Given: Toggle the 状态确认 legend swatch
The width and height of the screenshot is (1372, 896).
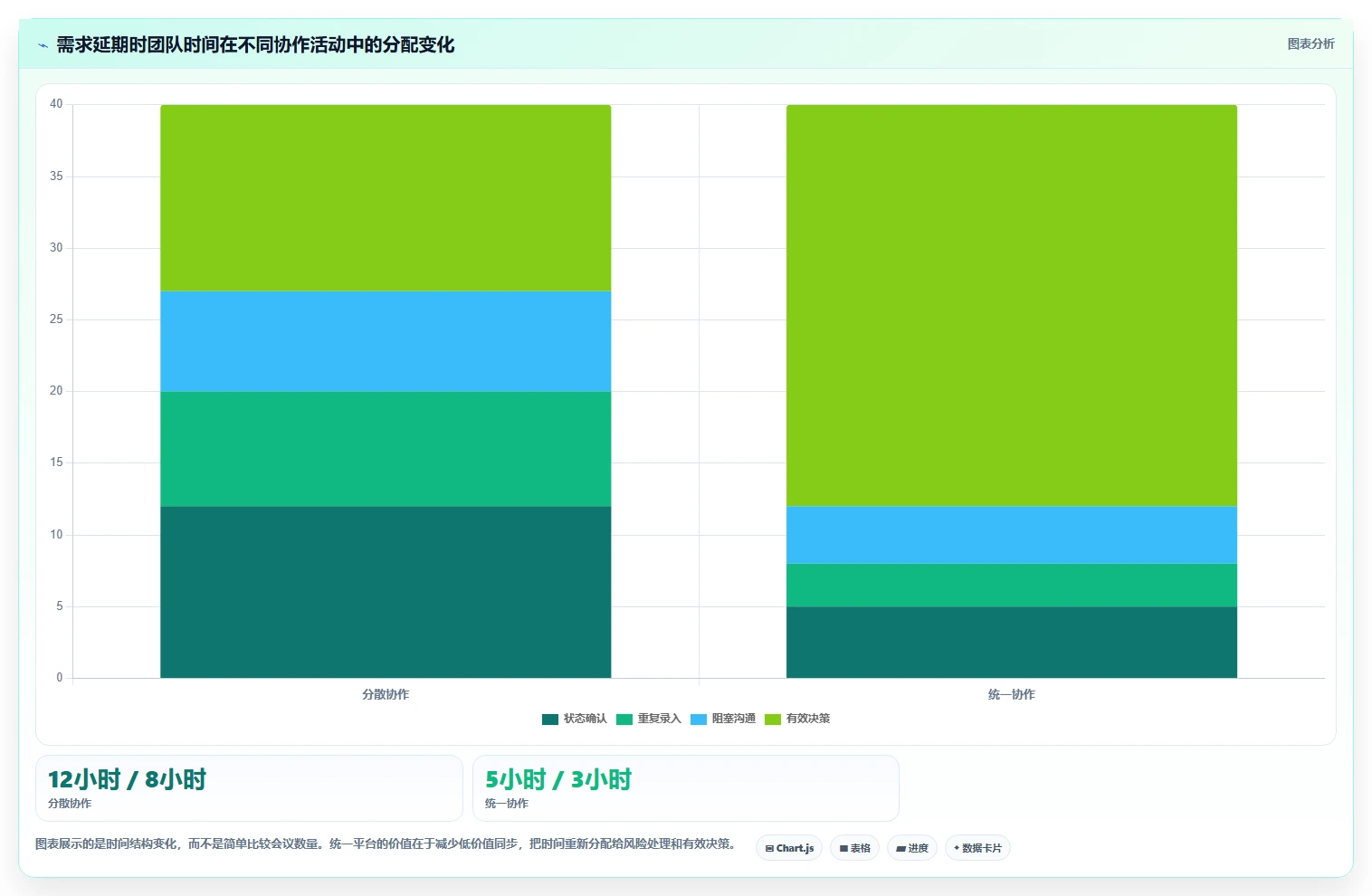Looking at the screenshot, I should [550, 720].
